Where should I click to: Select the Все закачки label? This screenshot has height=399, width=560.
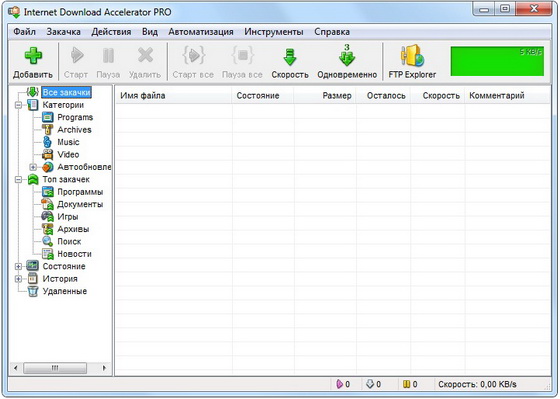point(66,92)
